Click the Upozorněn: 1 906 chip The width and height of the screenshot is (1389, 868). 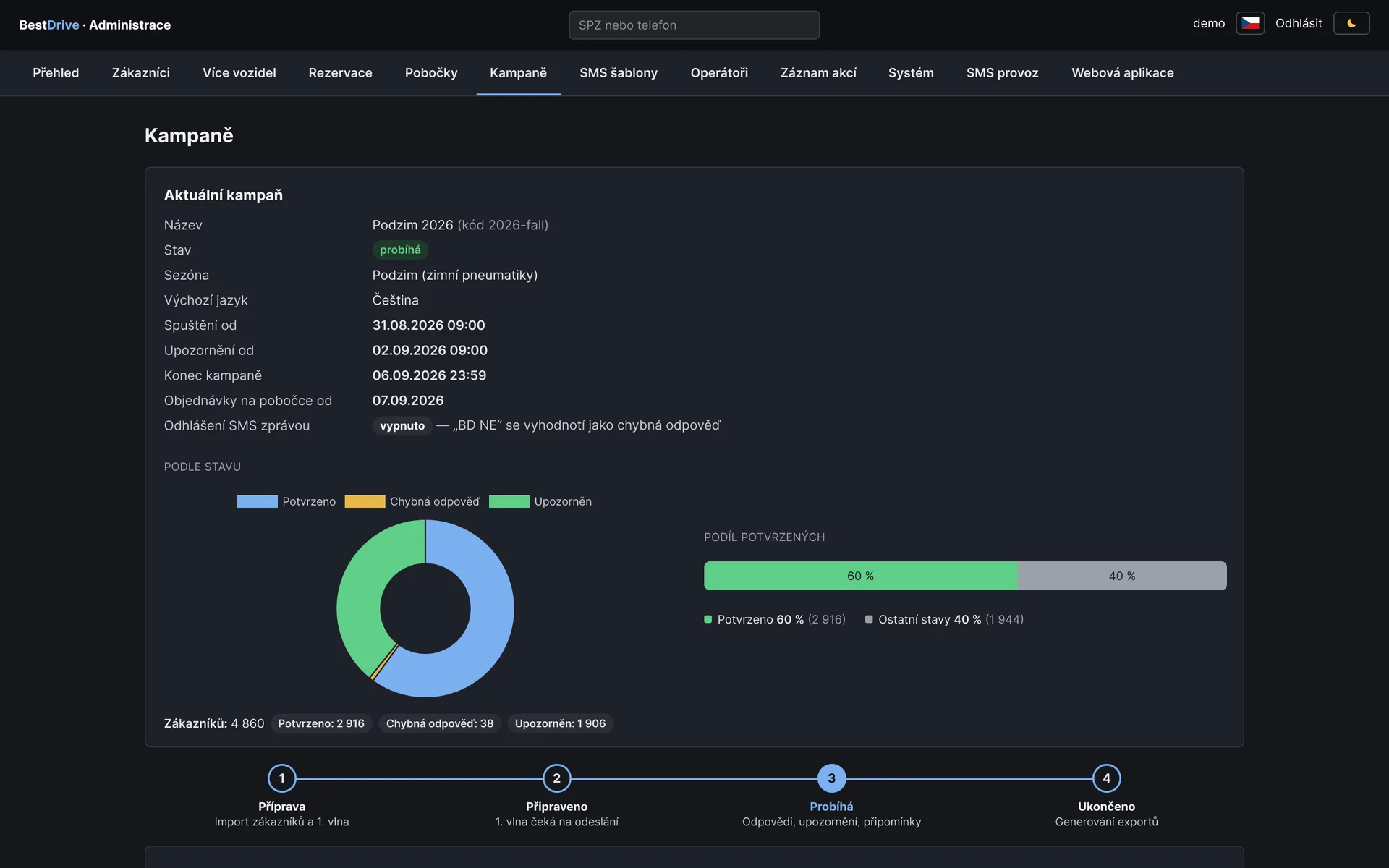click(560, 723)
